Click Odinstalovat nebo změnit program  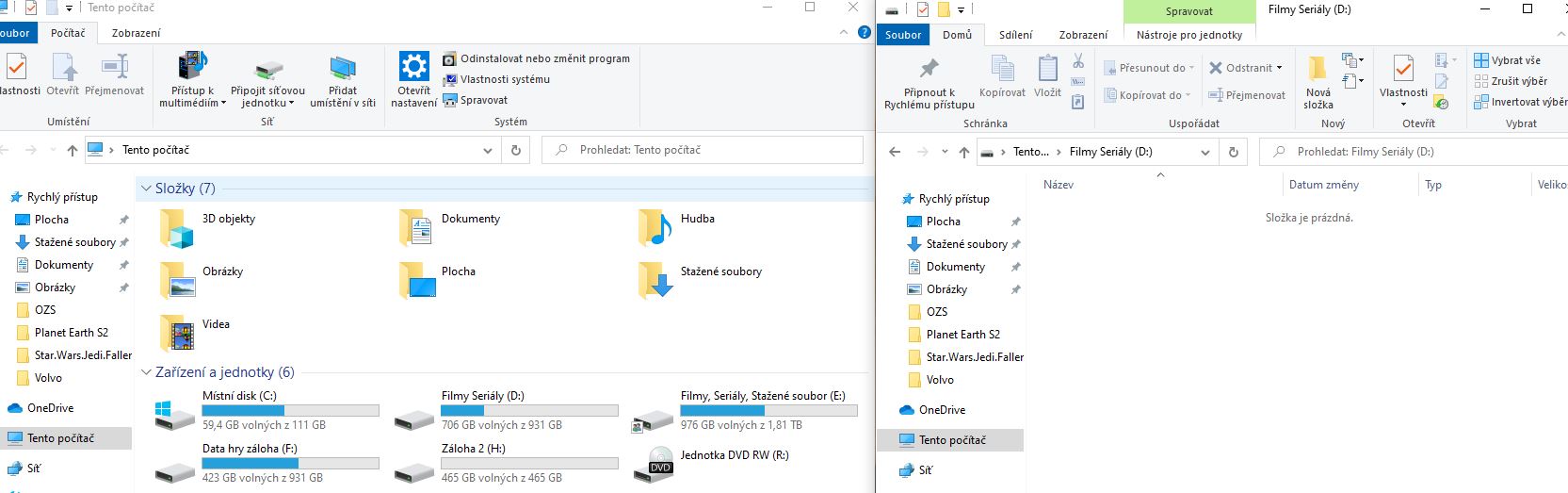click(x=544, y=58)
